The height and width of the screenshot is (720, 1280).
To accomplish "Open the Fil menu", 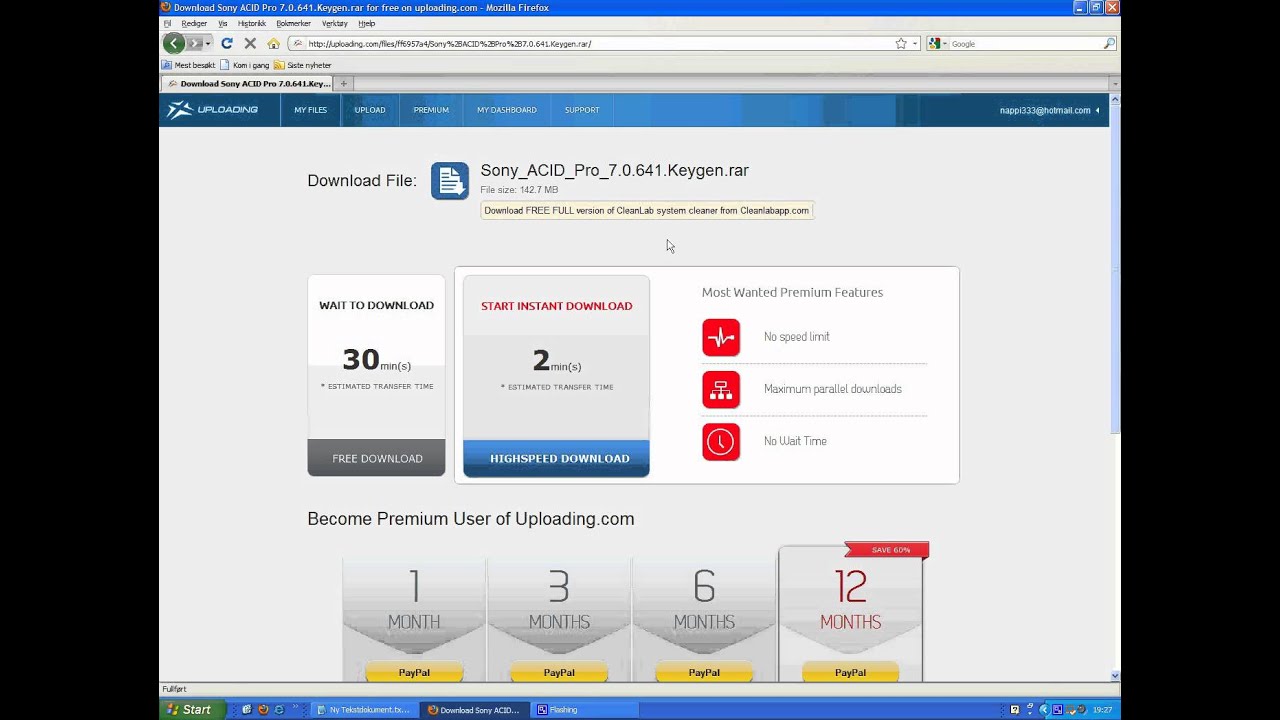I will pos(167,23).
